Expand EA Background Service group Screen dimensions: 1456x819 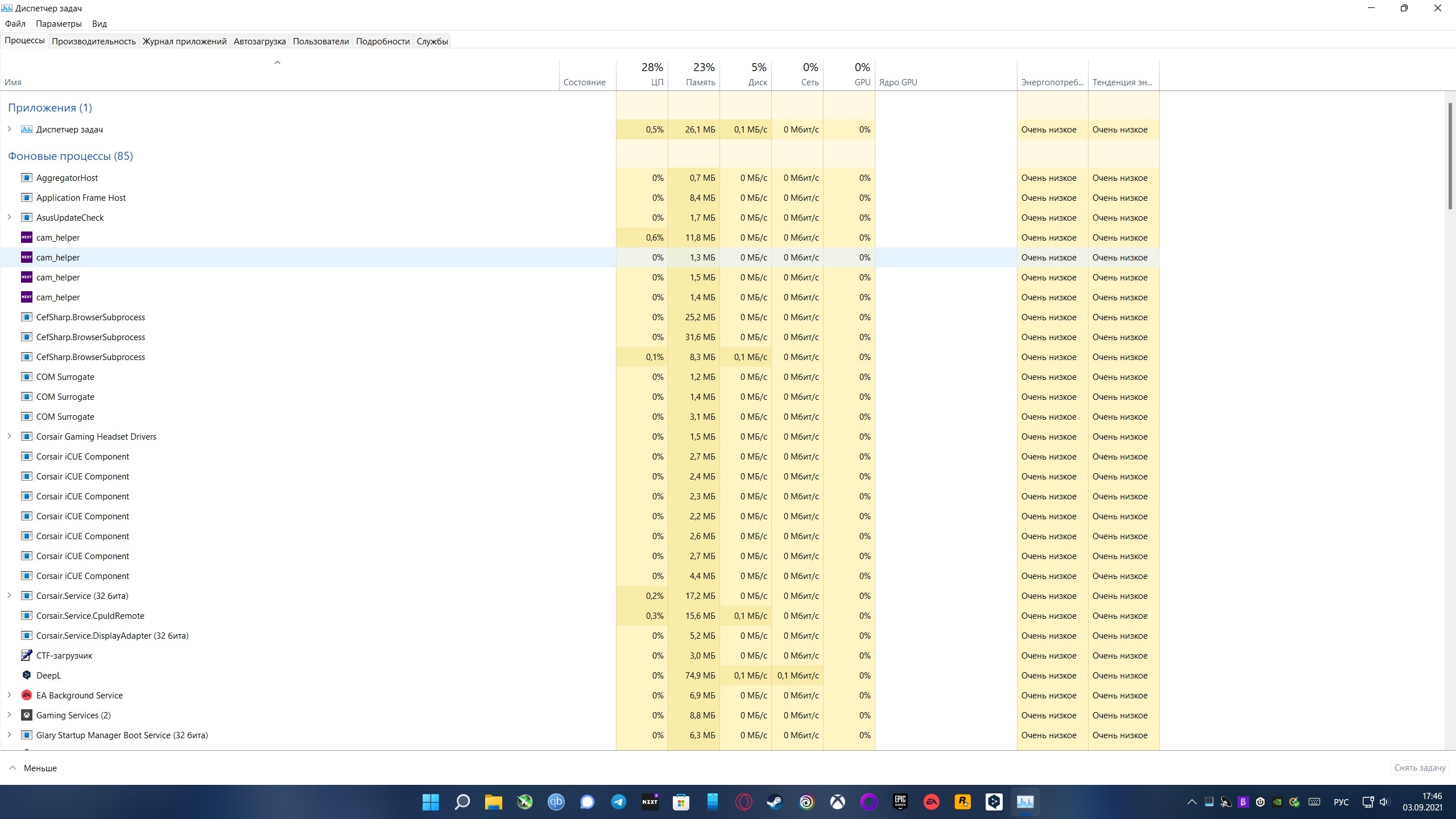pos(9,695)
